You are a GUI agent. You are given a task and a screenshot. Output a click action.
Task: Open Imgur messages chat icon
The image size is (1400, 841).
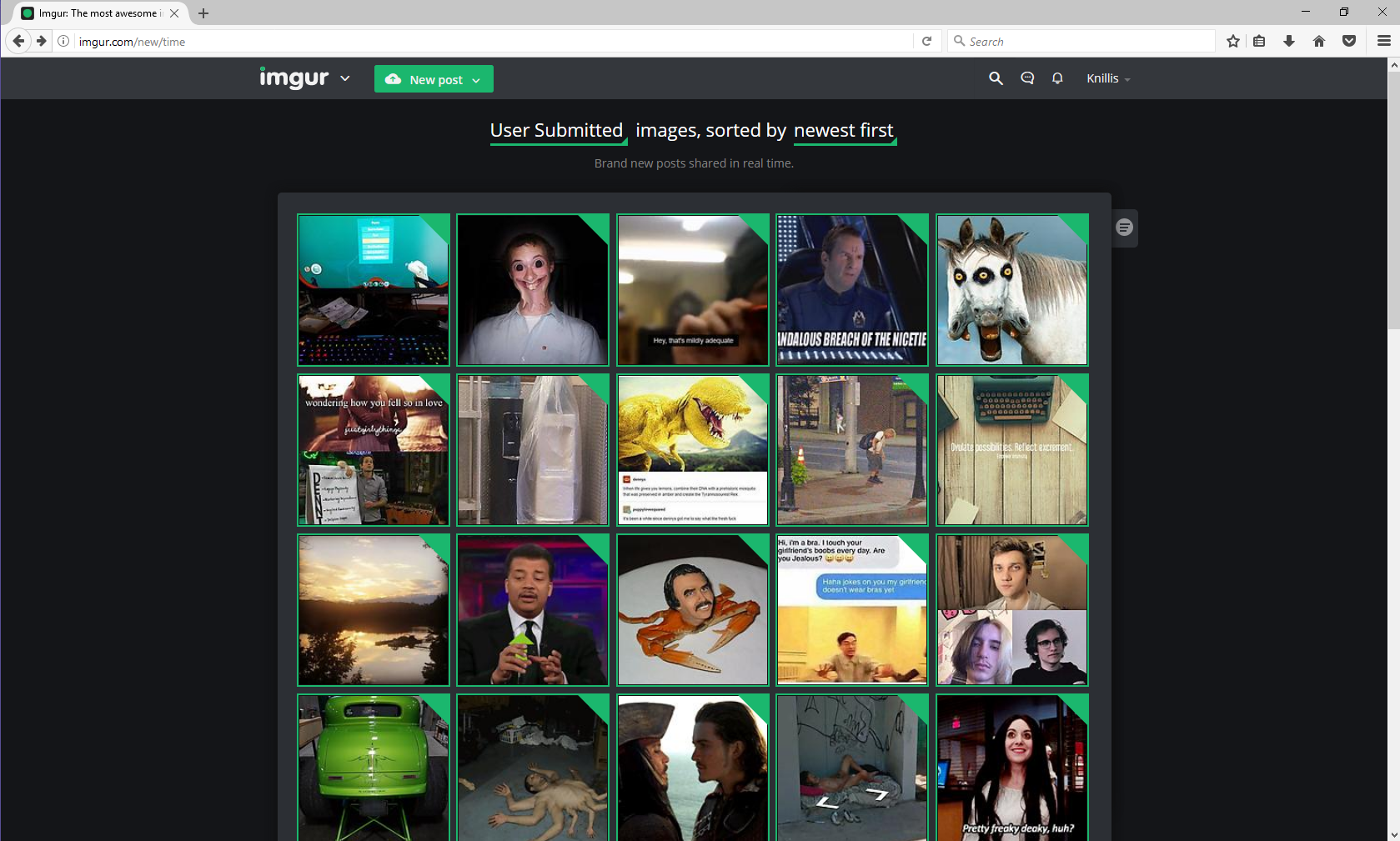(x=1027, y=78)
